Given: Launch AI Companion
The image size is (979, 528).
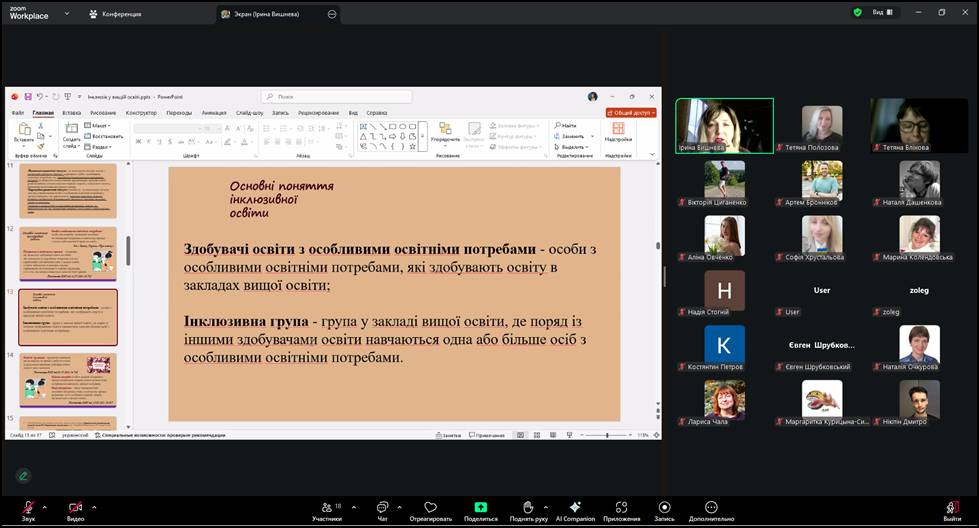Looking at the screenshot, I should pos(575,508).
